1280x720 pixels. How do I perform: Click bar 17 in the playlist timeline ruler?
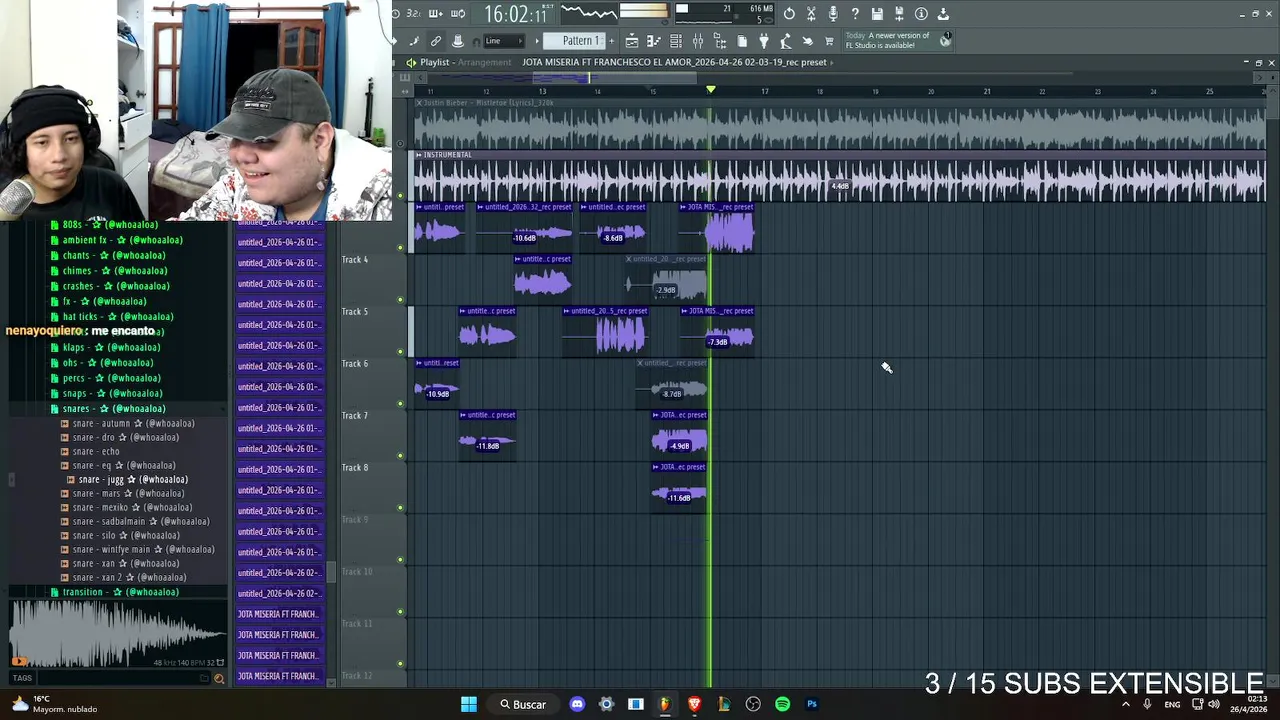tap(765, 92)
